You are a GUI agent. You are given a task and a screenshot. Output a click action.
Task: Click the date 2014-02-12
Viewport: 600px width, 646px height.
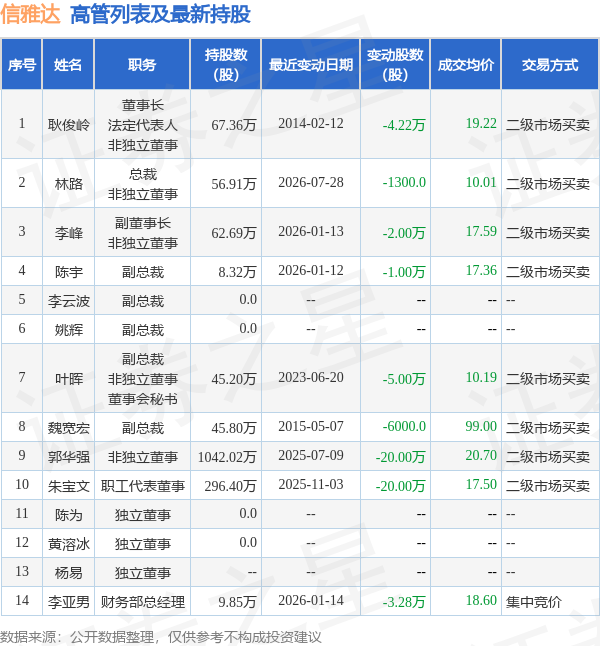[311, 123]
